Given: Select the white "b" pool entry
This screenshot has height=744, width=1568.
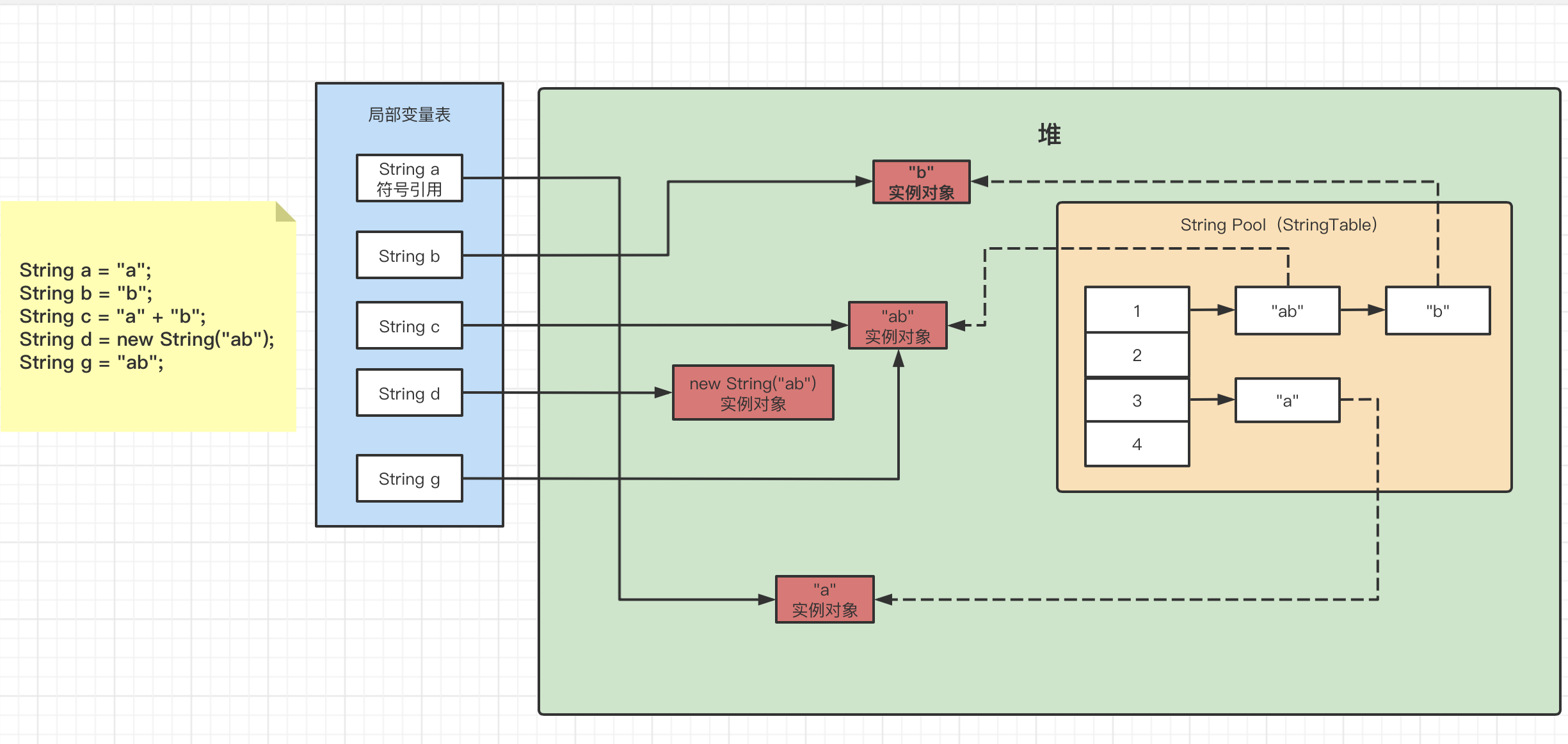Looking at the screenshot, I should pyautogui.click(x=1438, y=311).
